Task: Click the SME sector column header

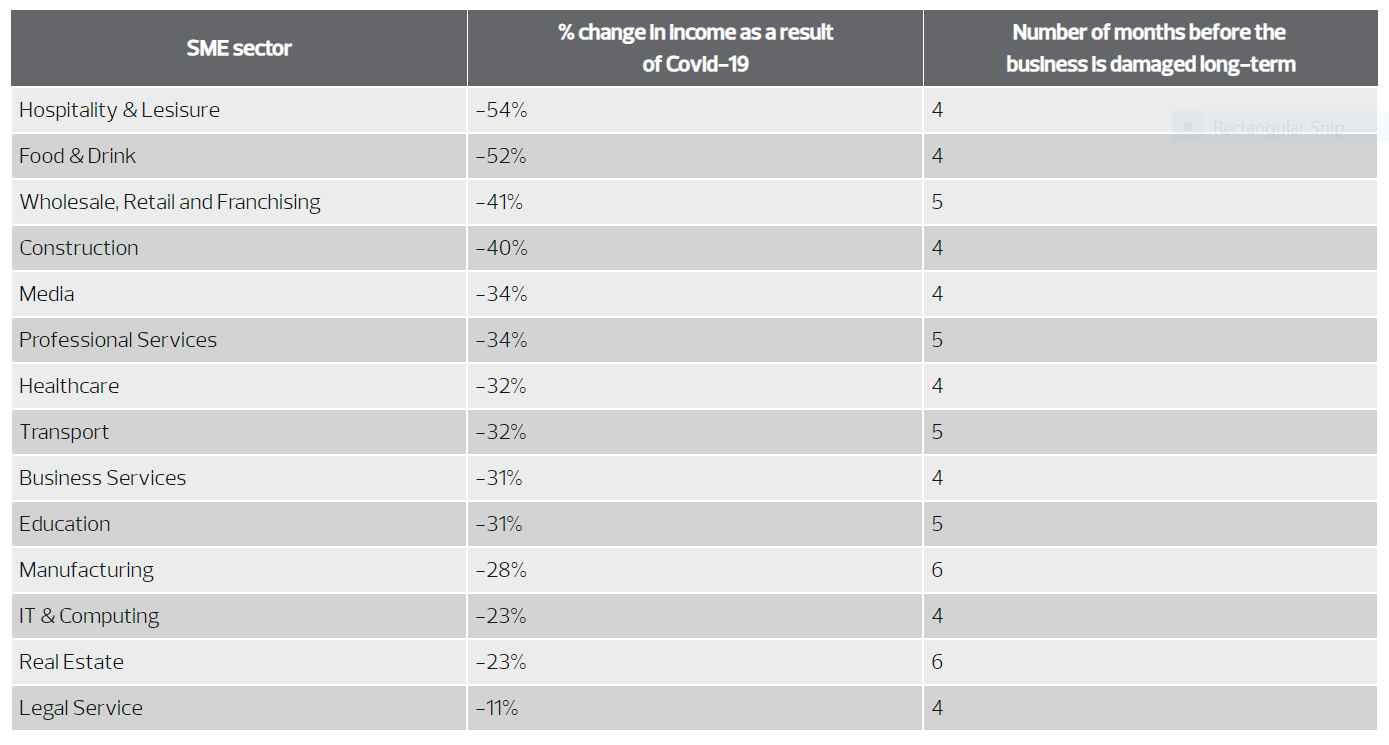Action: tap(239, 48)
